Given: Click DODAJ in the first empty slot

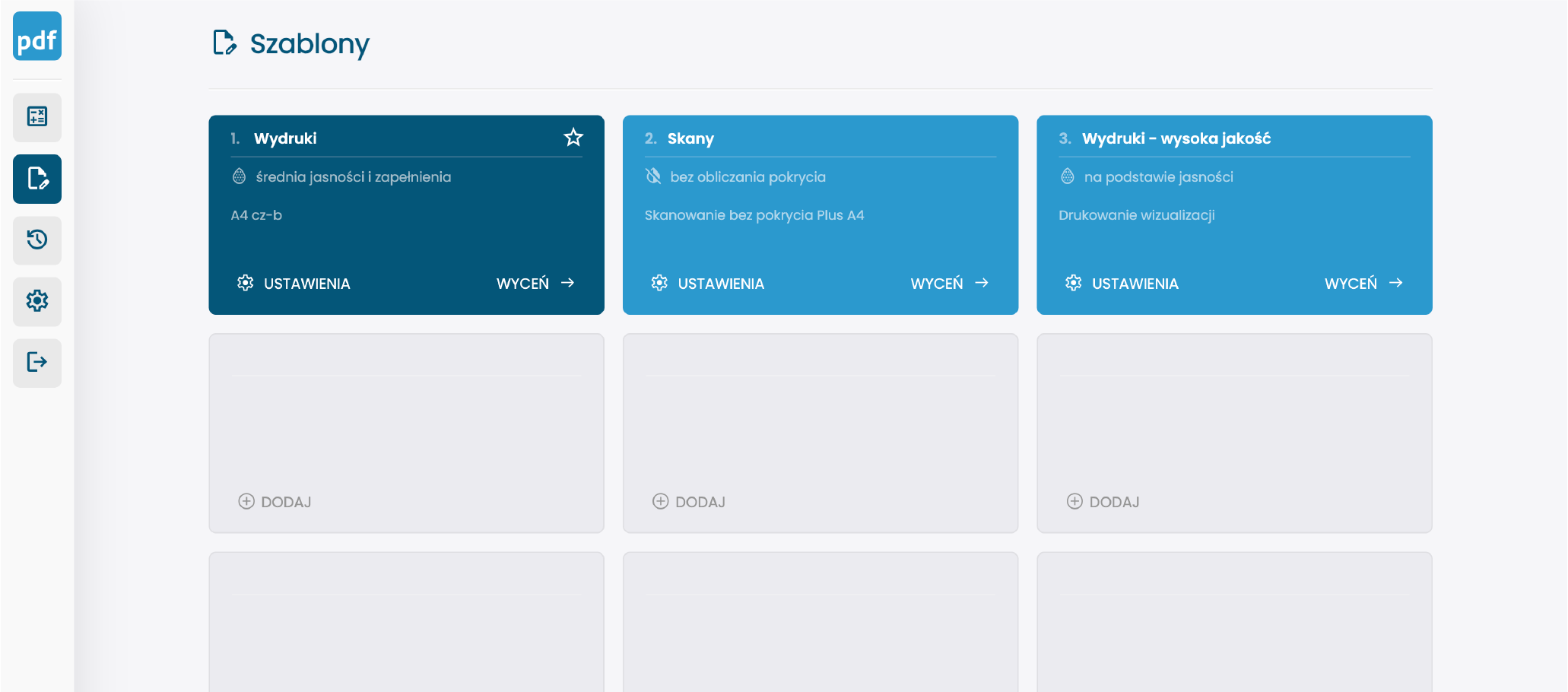Looking at the screenshot, I should (x=275, y=502).
